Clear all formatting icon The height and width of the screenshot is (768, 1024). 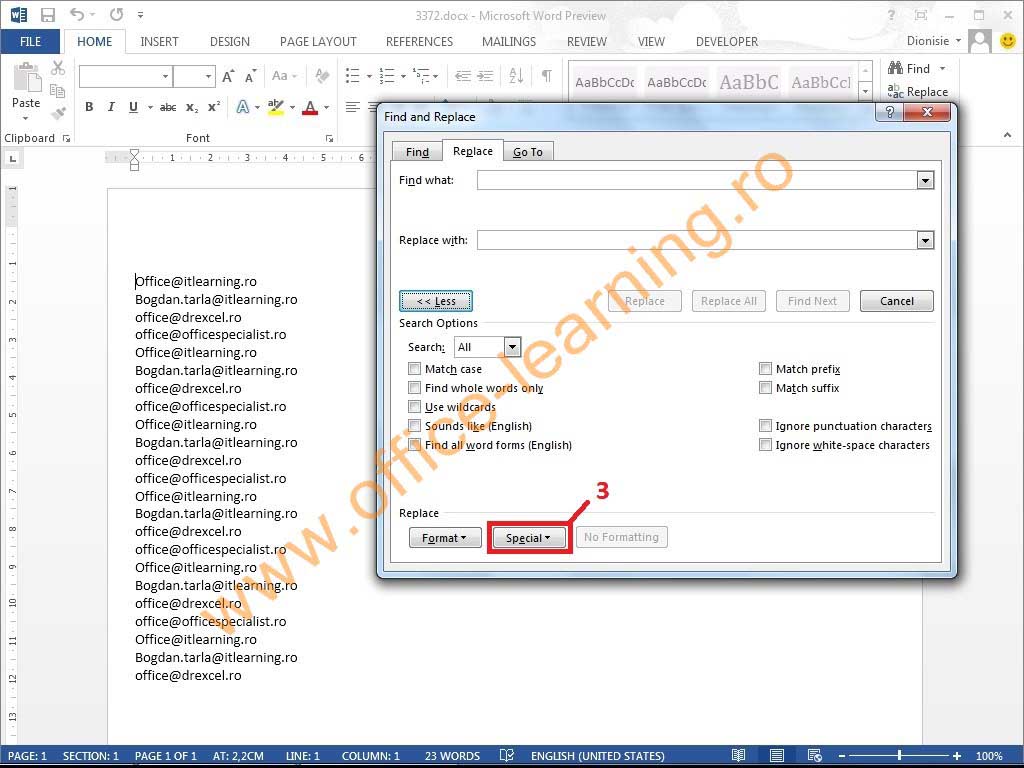(x=322, y=76)
